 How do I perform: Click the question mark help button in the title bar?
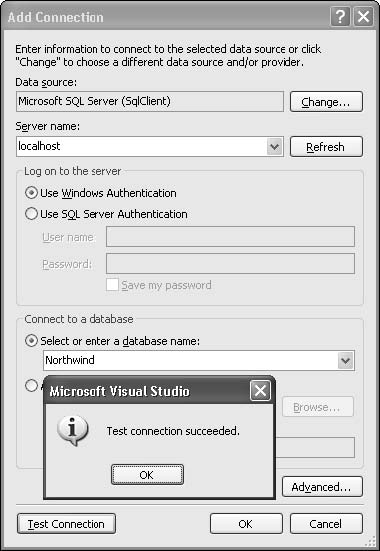[340, 17]
